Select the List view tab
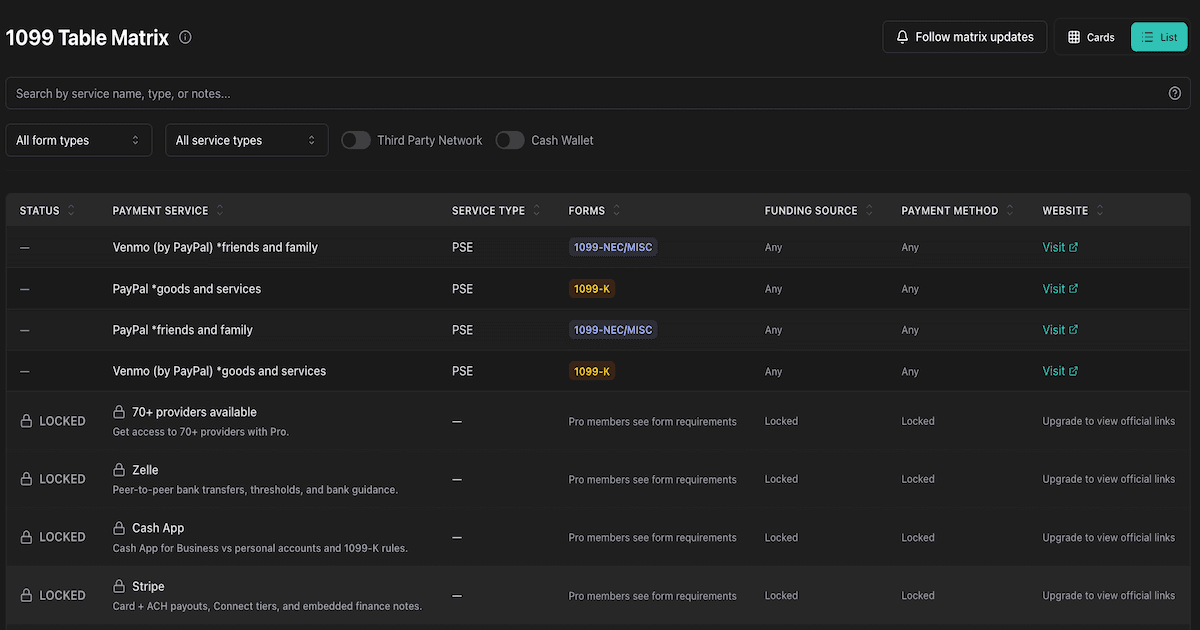The width and height of the screenshot is (1200, 630). [x=1159, y=37]
